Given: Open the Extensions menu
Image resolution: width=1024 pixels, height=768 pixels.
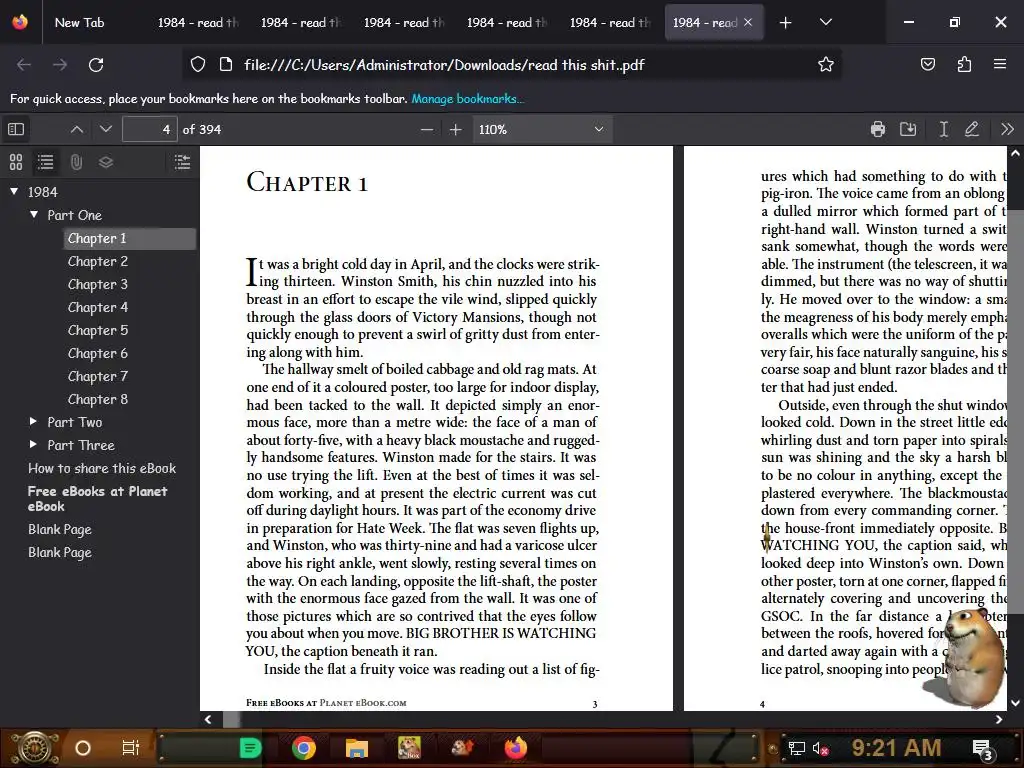Looking at the screenshot, I should point(964,64).
